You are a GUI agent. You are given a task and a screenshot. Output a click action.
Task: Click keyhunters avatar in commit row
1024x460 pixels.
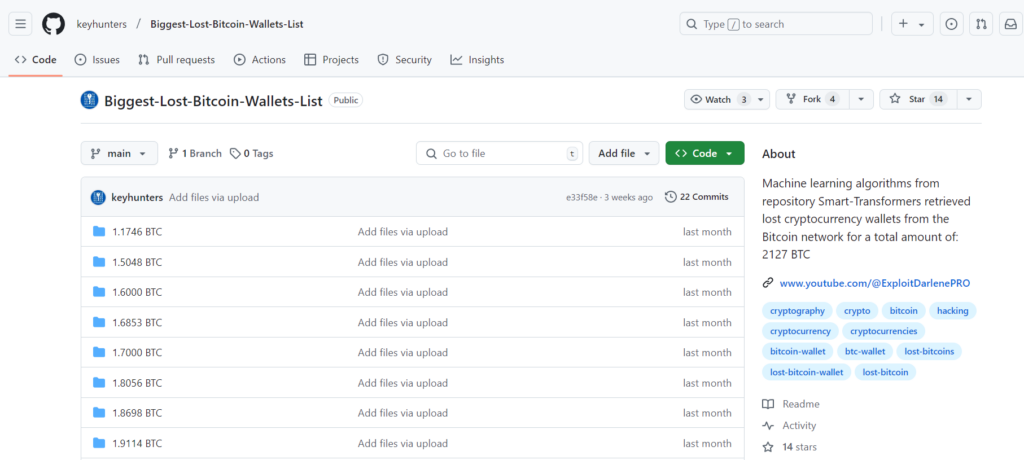[x=99, y=197]
